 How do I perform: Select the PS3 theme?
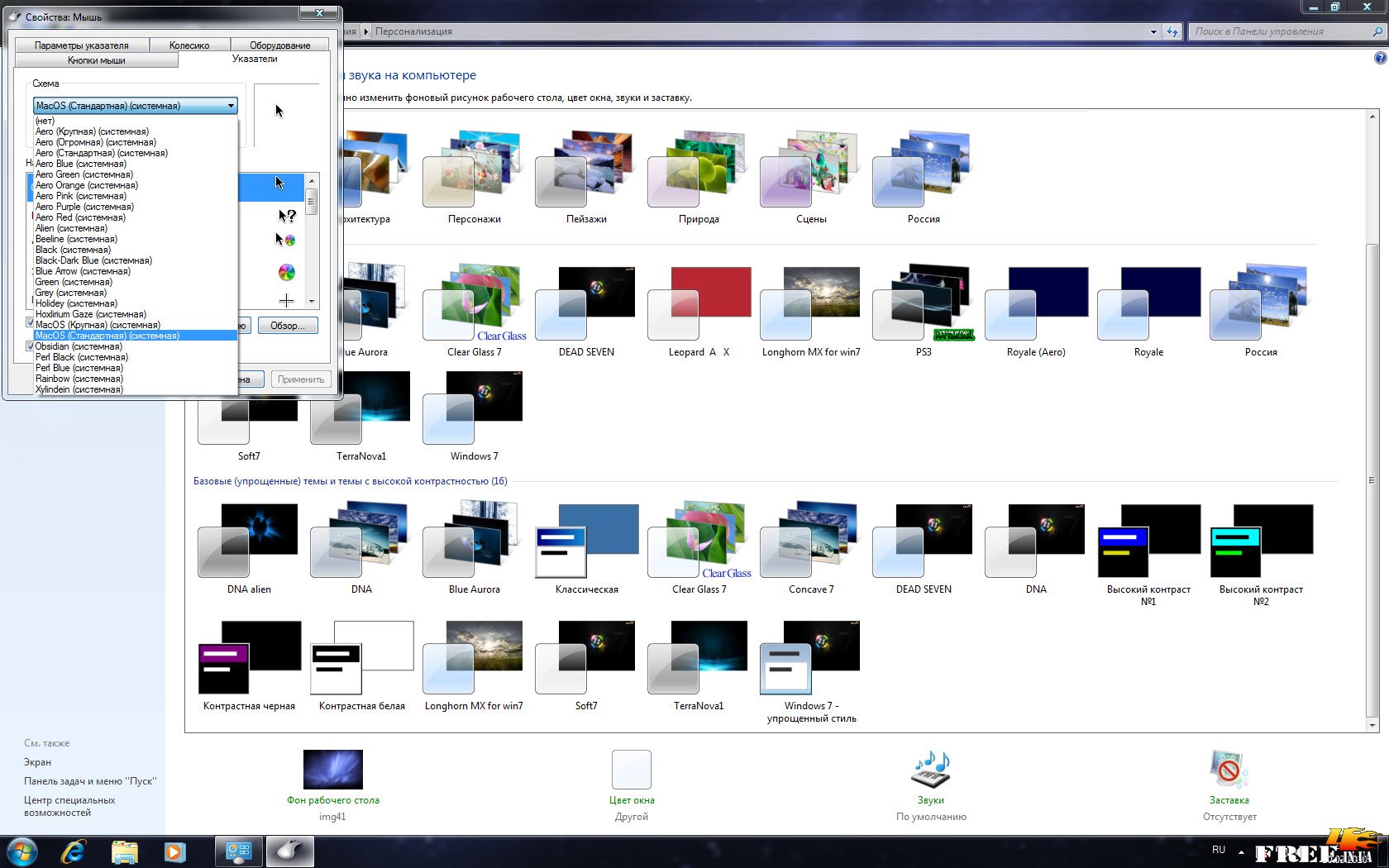pos(924,311)
